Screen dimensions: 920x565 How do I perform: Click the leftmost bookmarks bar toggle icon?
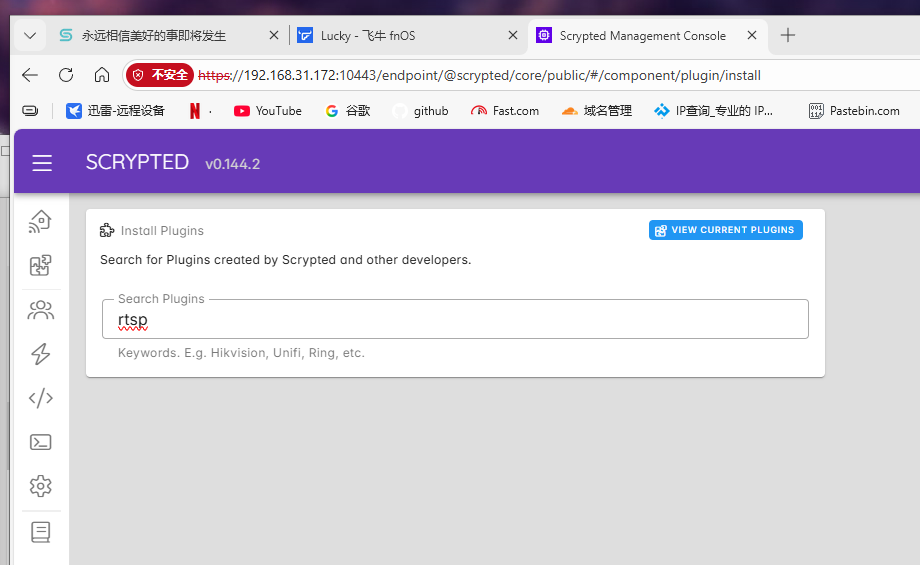point(30,110)
